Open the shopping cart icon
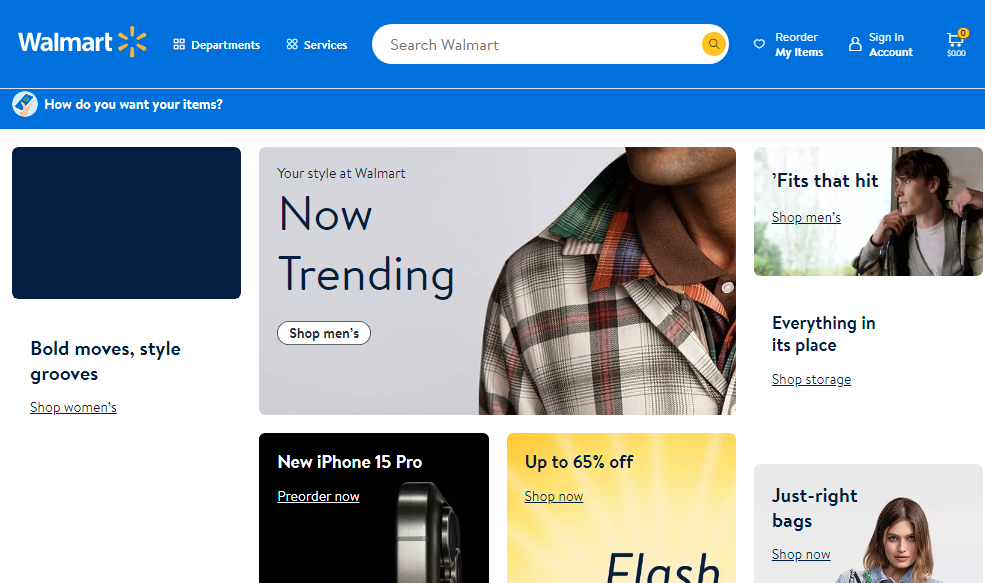The width and height of the screenshot is (985, 583). tap(956, 40)
